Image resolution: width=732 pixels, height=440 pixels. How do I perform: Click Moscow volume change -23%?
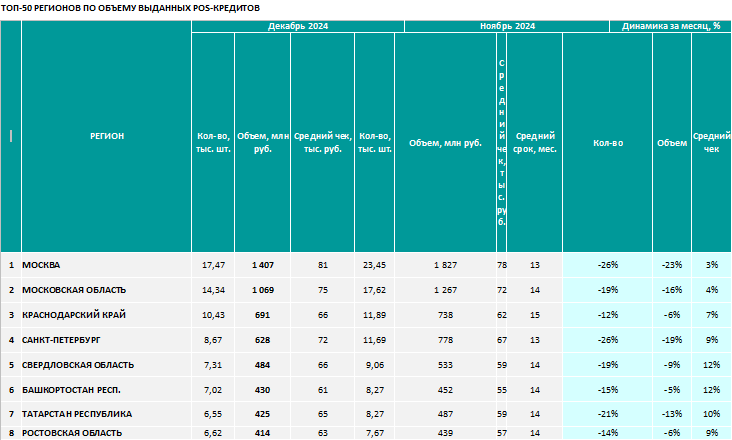click(672, 265)
